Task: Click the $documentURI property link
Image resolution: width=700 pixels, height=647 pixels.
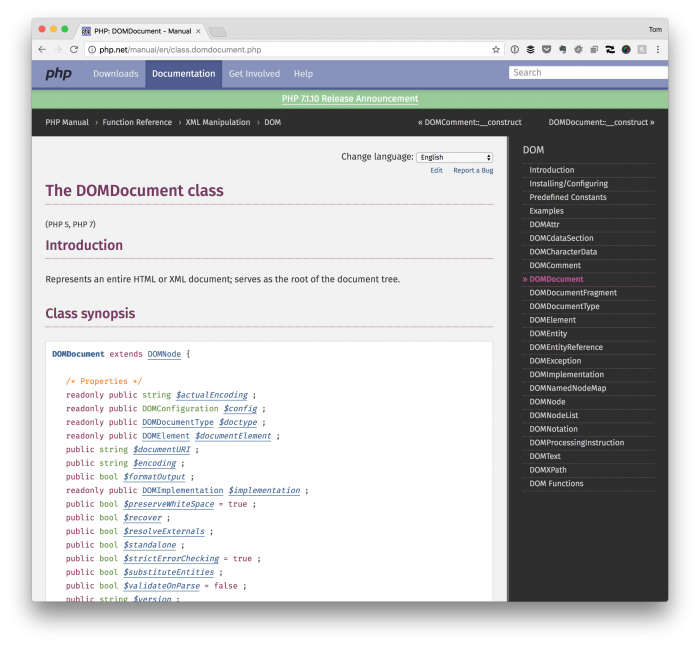Action: (x=162, y=450)
